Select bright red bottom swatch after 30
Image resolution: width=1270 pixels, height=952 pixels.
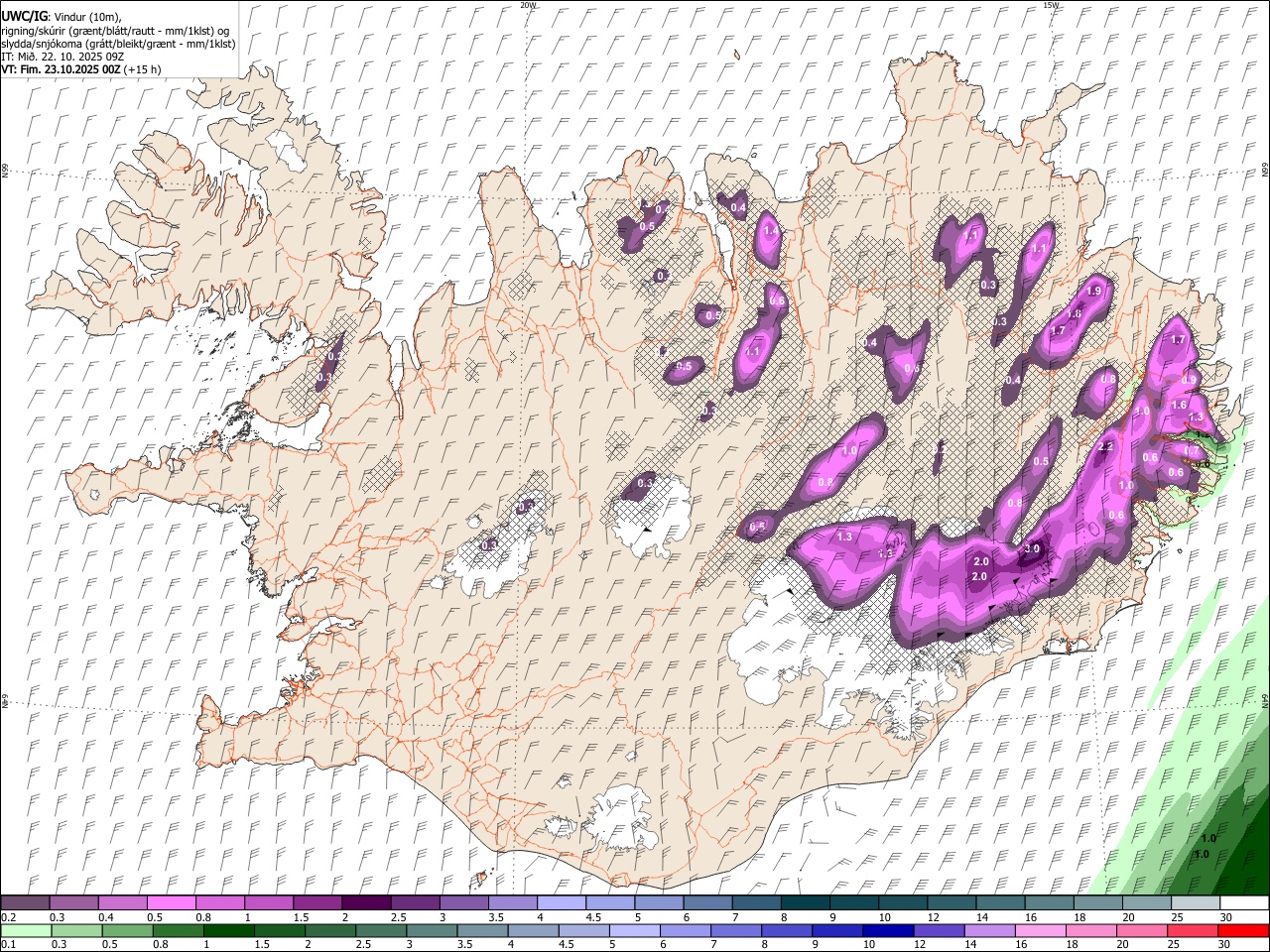1243,930
